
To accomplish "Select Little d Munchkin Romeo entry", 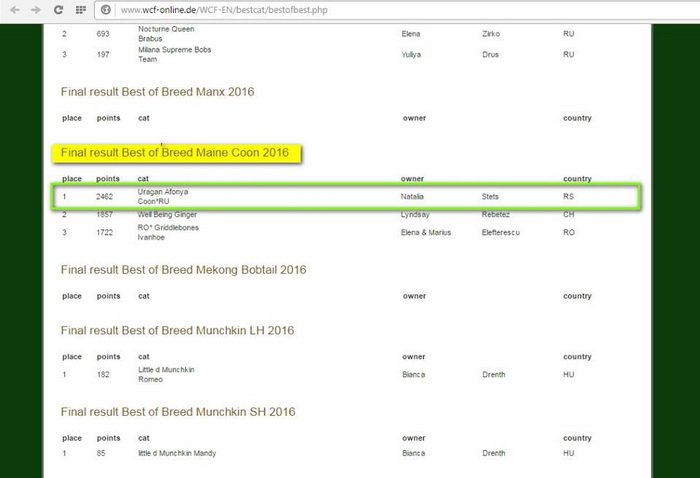I will tap(166, 375).
